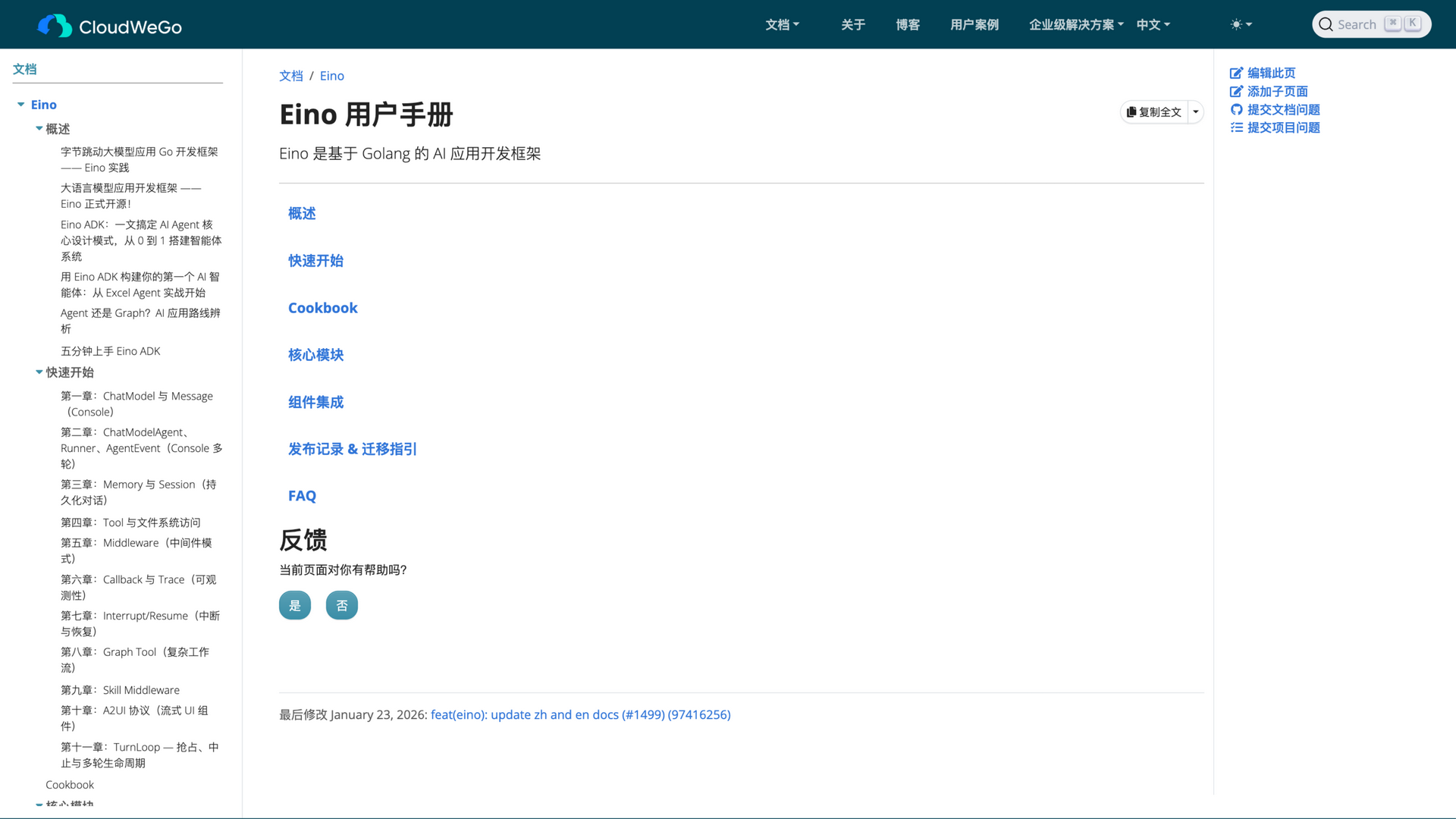Open 关于 in the navigation bar
1456x819 pixels.
[x=853, y=25]
